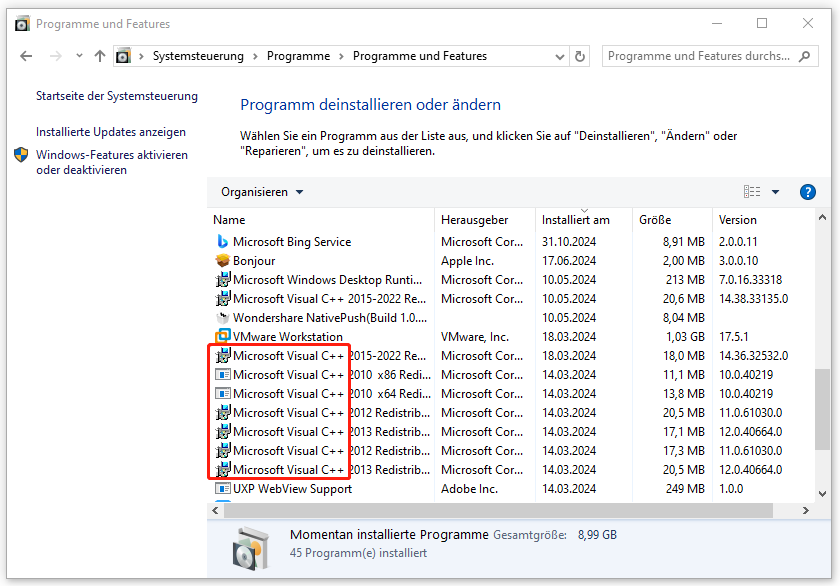Open help via the question mark icon
The image size is (840, 586).
[808, 191]
